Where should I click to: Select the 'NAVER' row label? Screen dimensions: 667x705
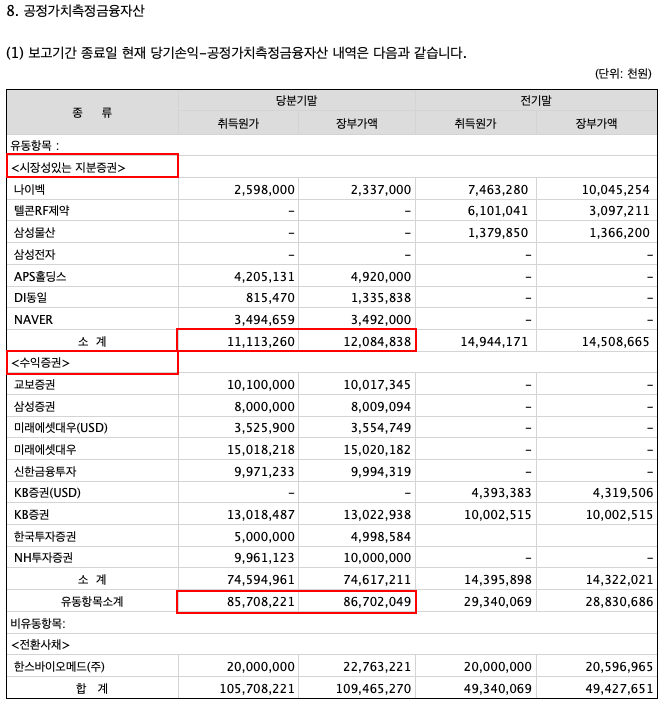[34, 320]
